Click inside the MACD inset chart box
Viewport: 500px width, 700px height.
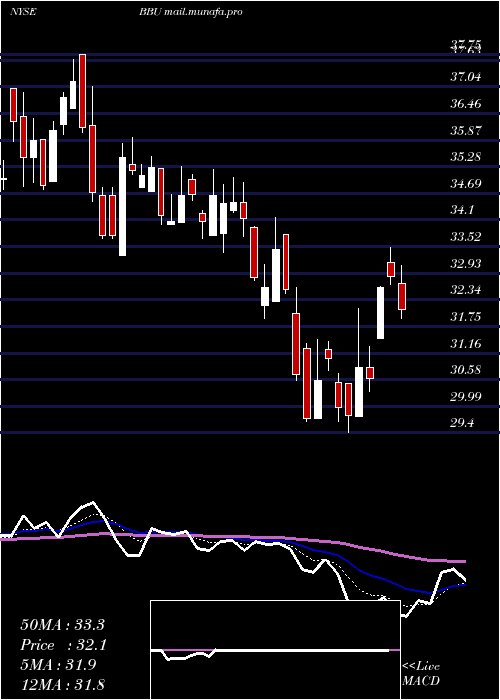click(x=275, y=650)
